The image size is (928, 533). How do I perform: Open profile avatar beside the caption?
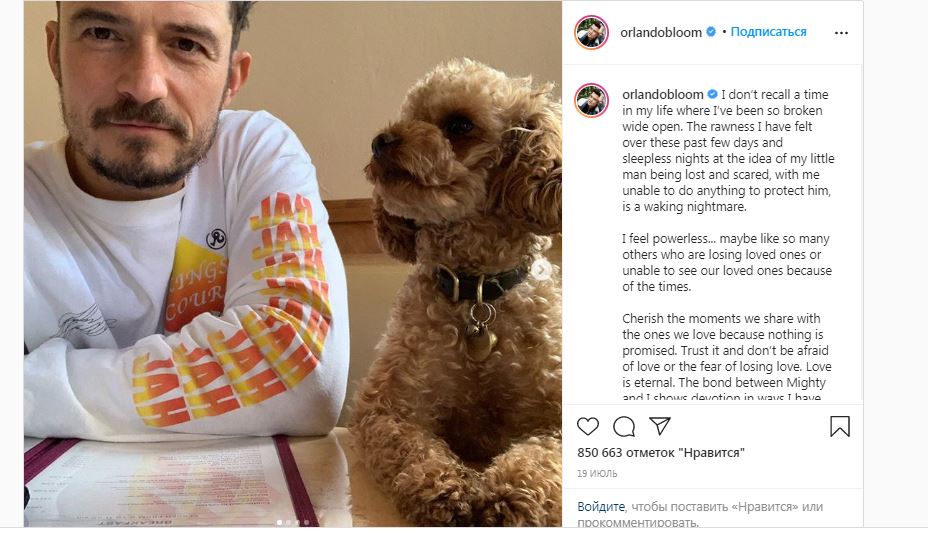(591, 100)
